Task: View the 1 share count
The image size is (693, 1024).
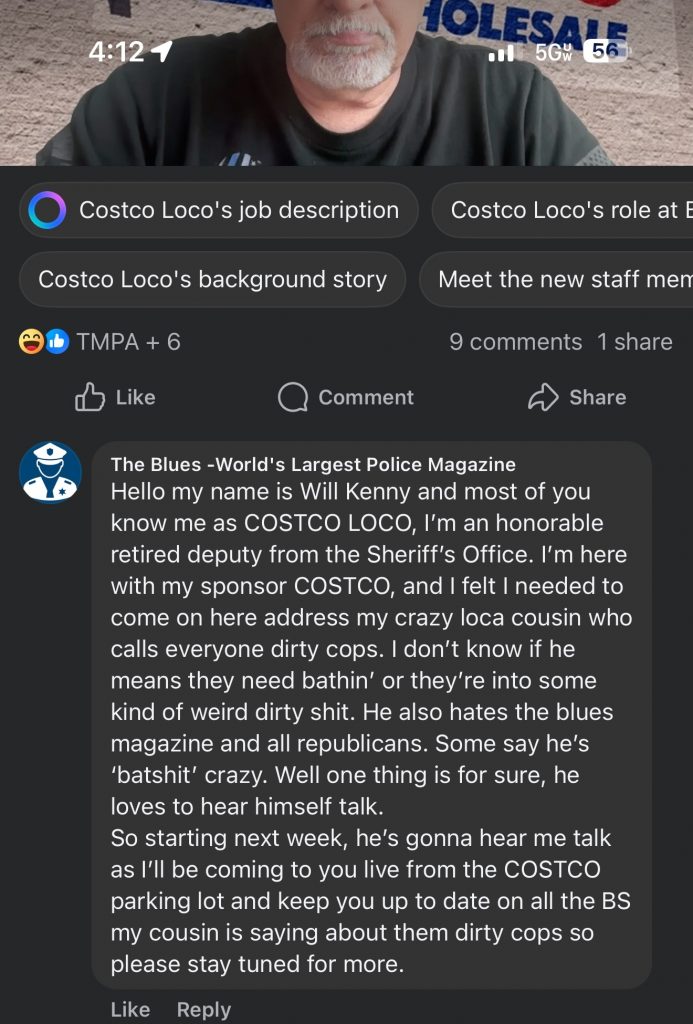Action: [634, 342]
